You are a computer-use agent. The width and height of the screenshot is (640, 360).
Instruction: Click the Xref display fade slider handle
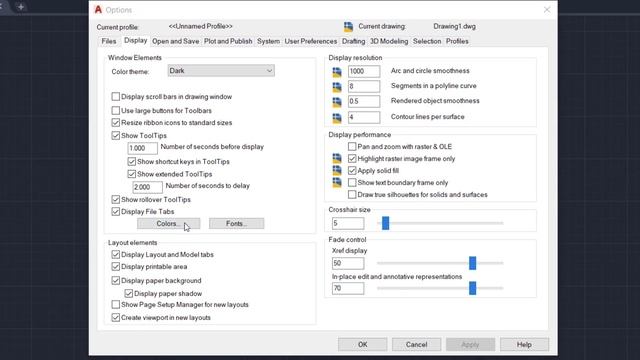(x=472, y=263)
